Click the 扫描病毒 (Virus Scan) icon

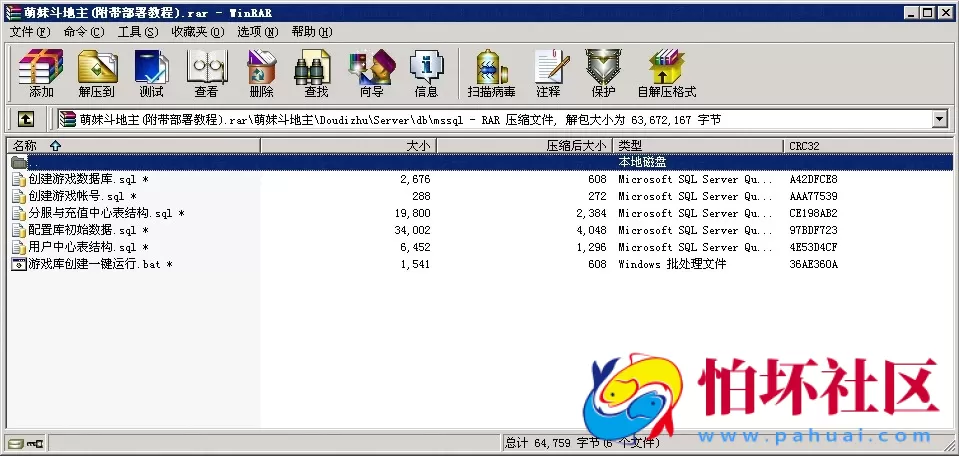(491, 73)
